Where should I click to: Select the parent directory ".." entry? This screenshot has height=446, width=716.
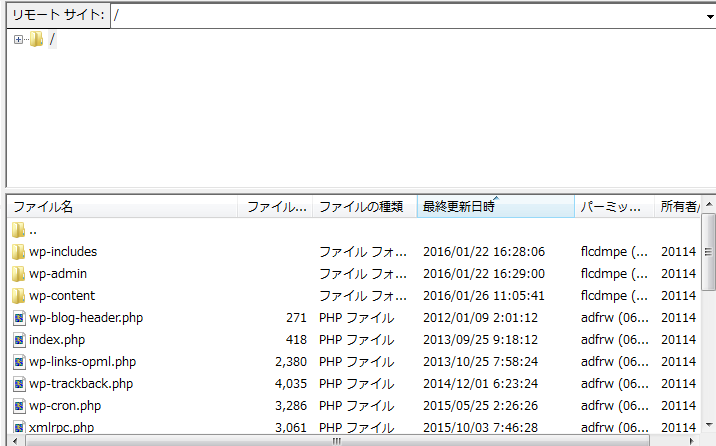click(33, 230)
